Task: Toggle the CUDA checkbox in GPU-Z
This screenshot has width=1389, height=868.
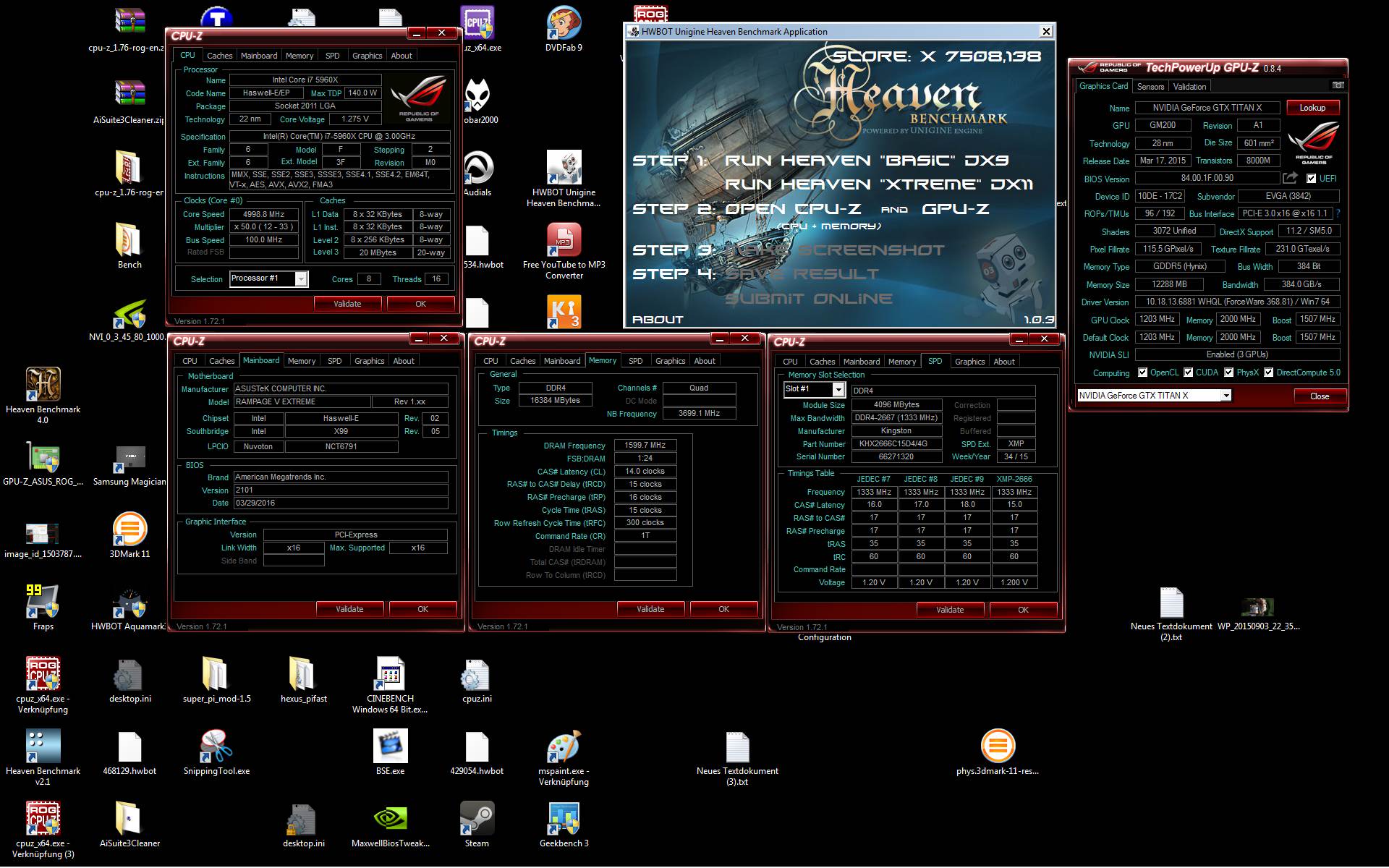Action: (x=1188, y=373)
